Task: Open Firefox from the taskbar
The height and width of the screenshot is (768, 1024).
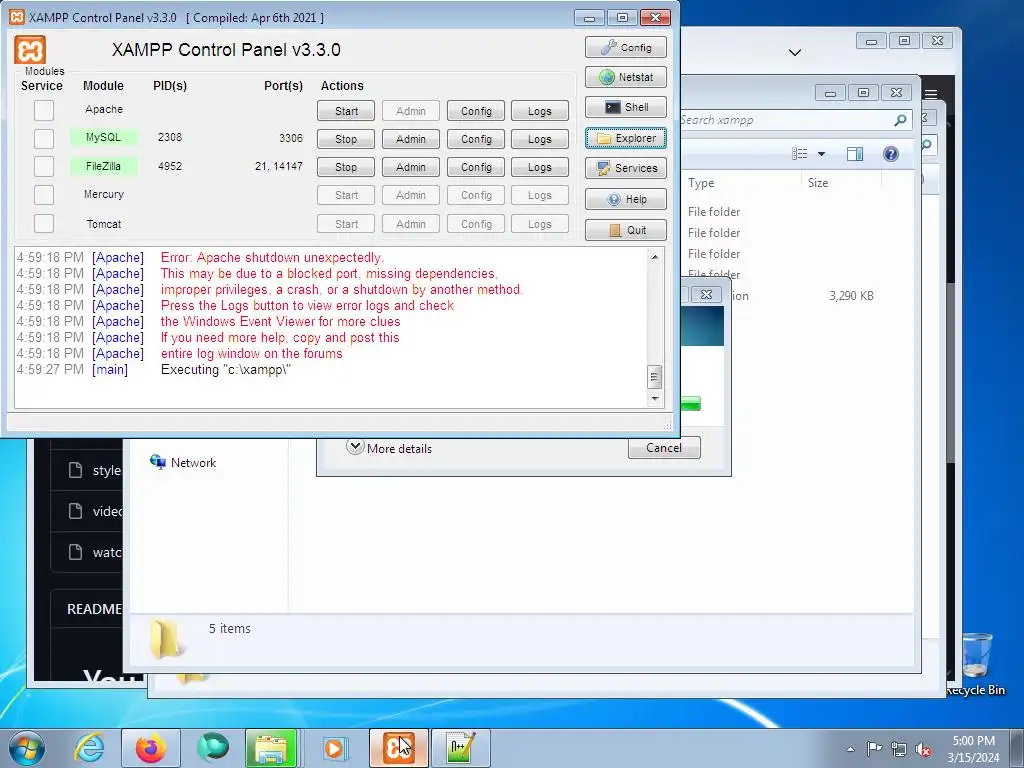Action: [151, 748]
